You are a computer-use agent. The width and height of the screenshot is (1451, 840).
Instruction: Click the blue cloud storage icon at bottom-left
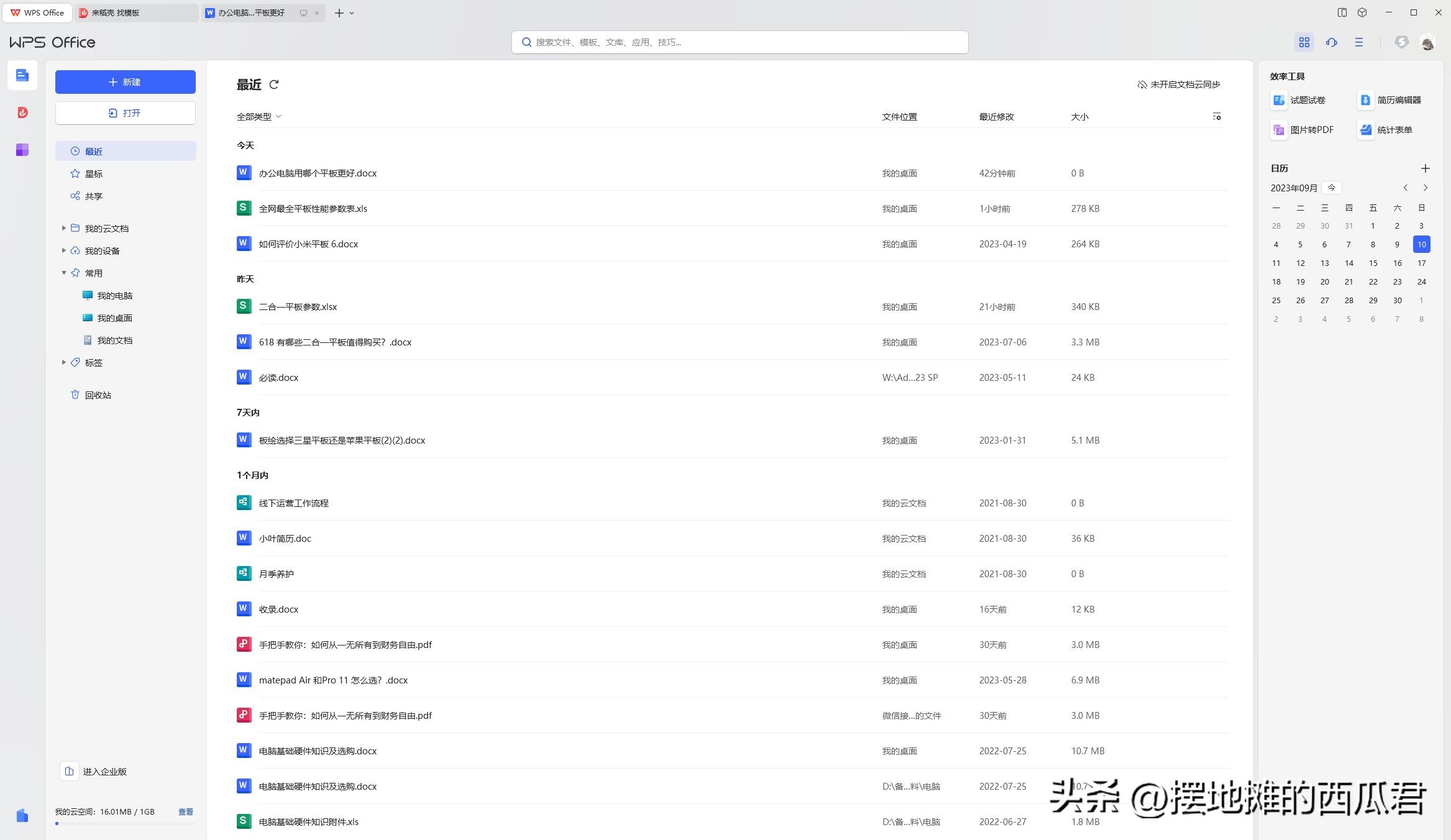coord(22,815)
